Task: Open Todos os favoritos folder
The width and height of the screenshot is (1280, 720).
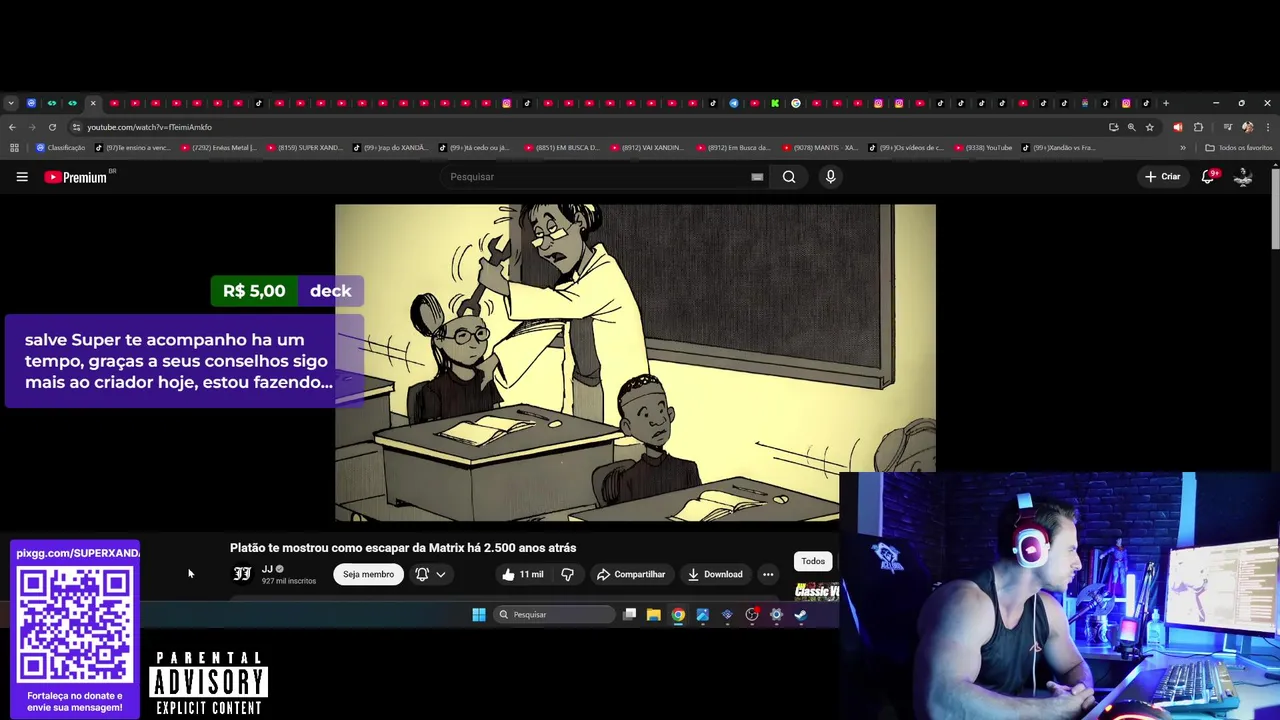Action: pyautogui.click(x=1239, y=148)
